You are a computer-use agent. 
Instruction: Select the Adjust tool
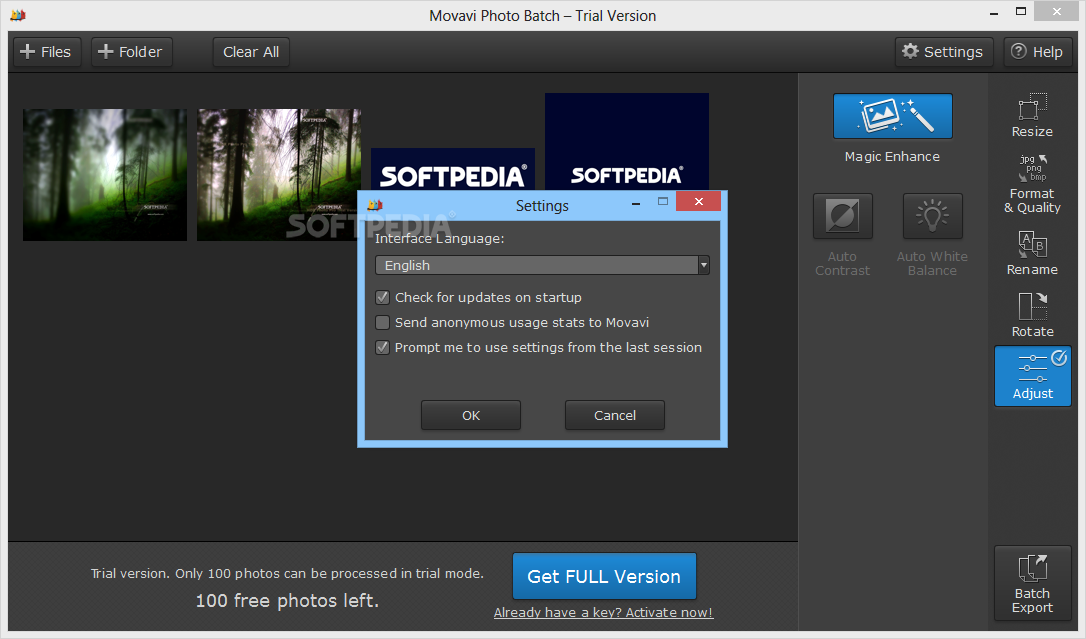(x=1033, y=376)
